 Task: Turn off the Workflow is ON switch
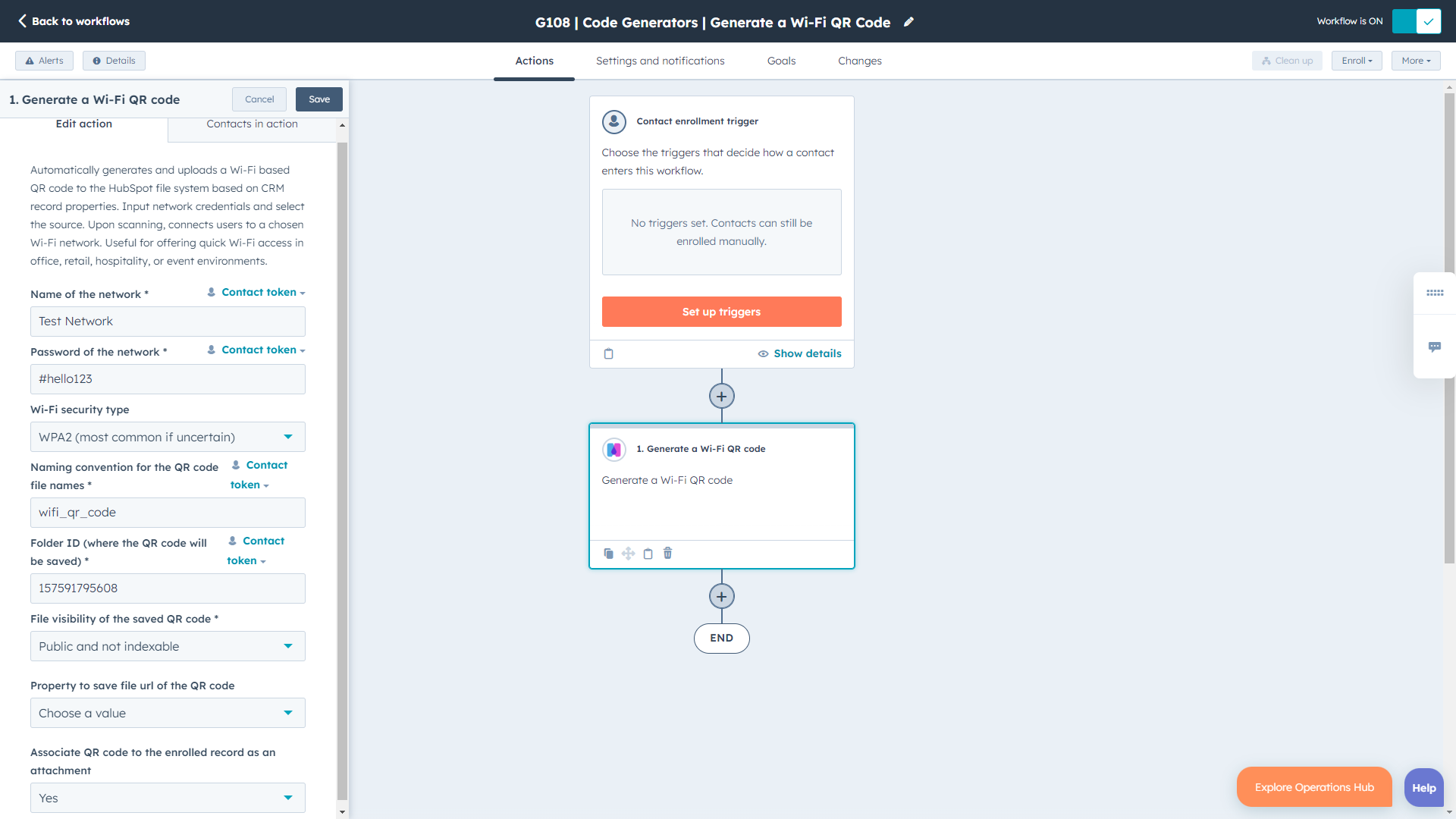pos(1417,21)
